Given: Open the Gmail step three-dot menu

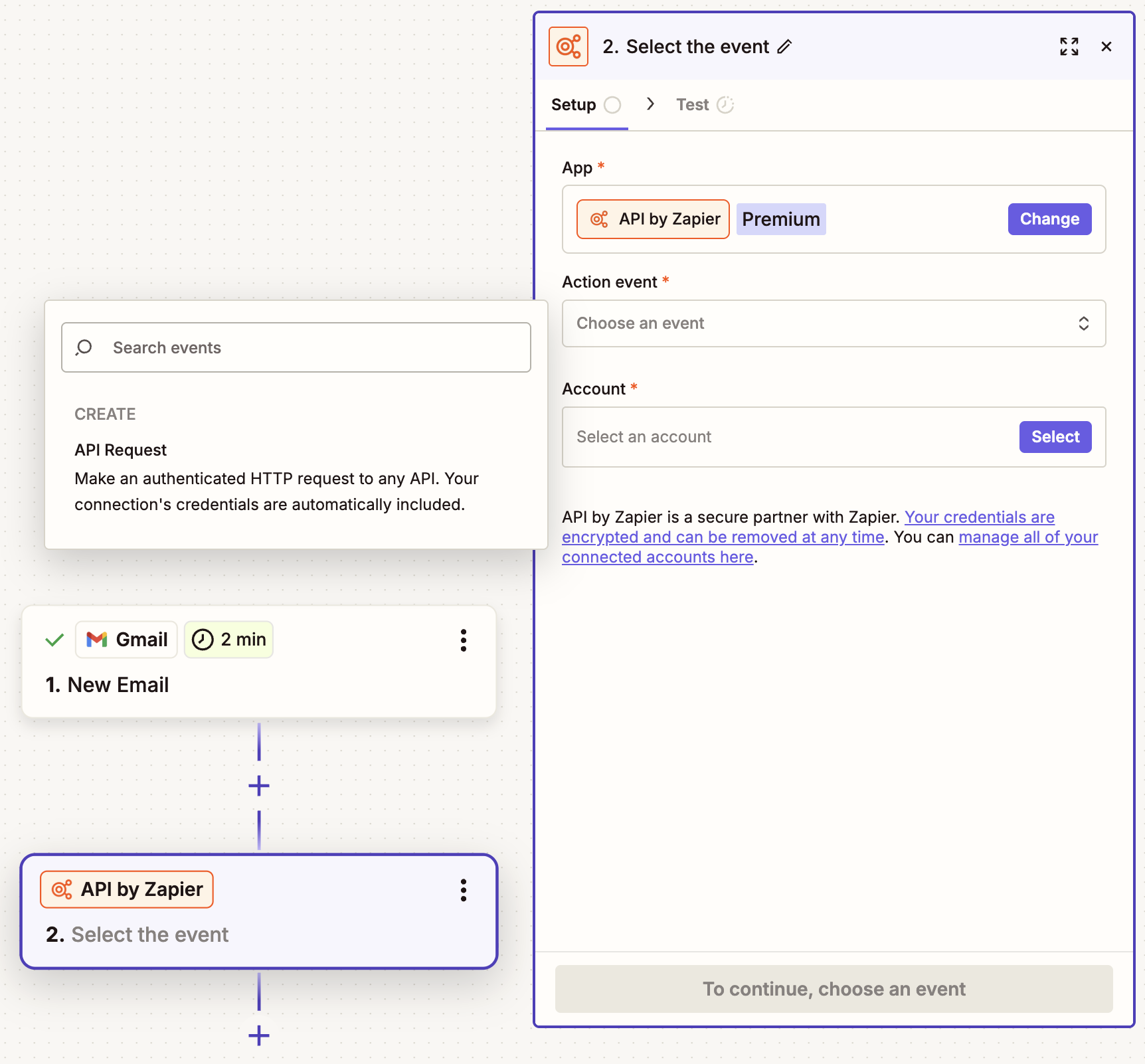Looking at the screenshot, I should pos(464,640).
